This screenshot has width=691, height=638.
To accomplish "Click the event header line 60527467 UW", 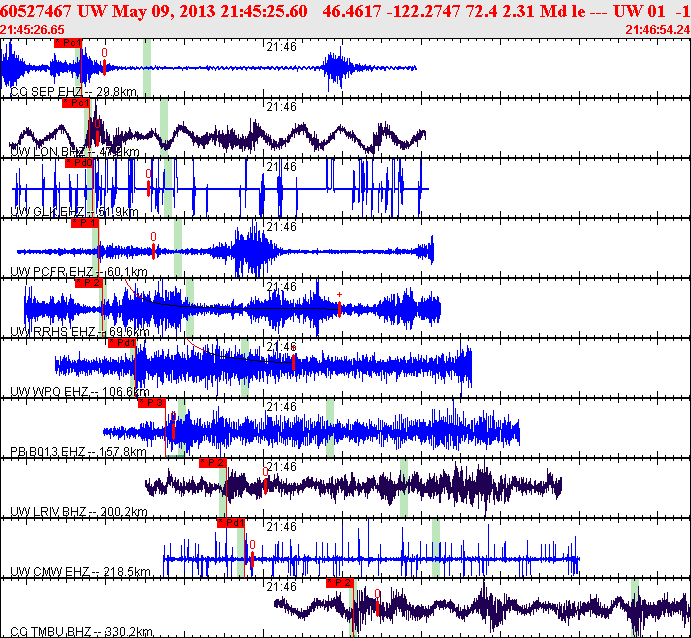I will click(x=346, y=11).
